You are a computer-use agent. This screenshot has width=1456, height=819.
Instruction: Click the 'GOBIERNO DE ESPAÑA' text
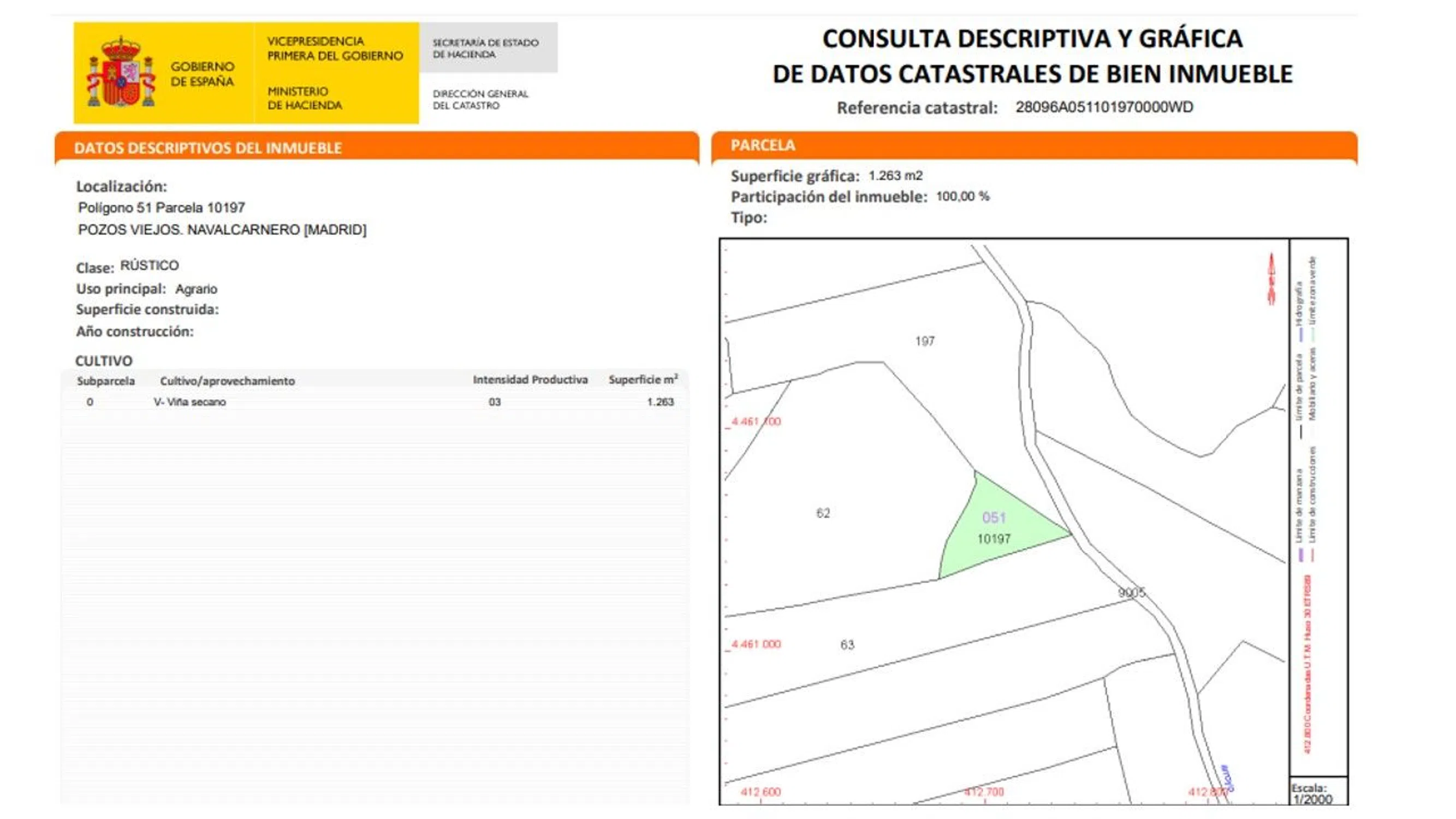pos(203,74)
